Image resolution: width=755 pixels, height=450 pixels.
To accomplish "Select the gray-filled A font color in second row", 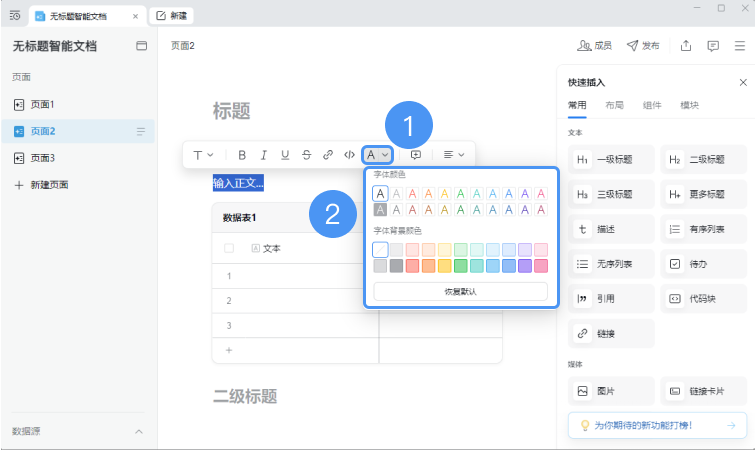I will tap(380, 210).
